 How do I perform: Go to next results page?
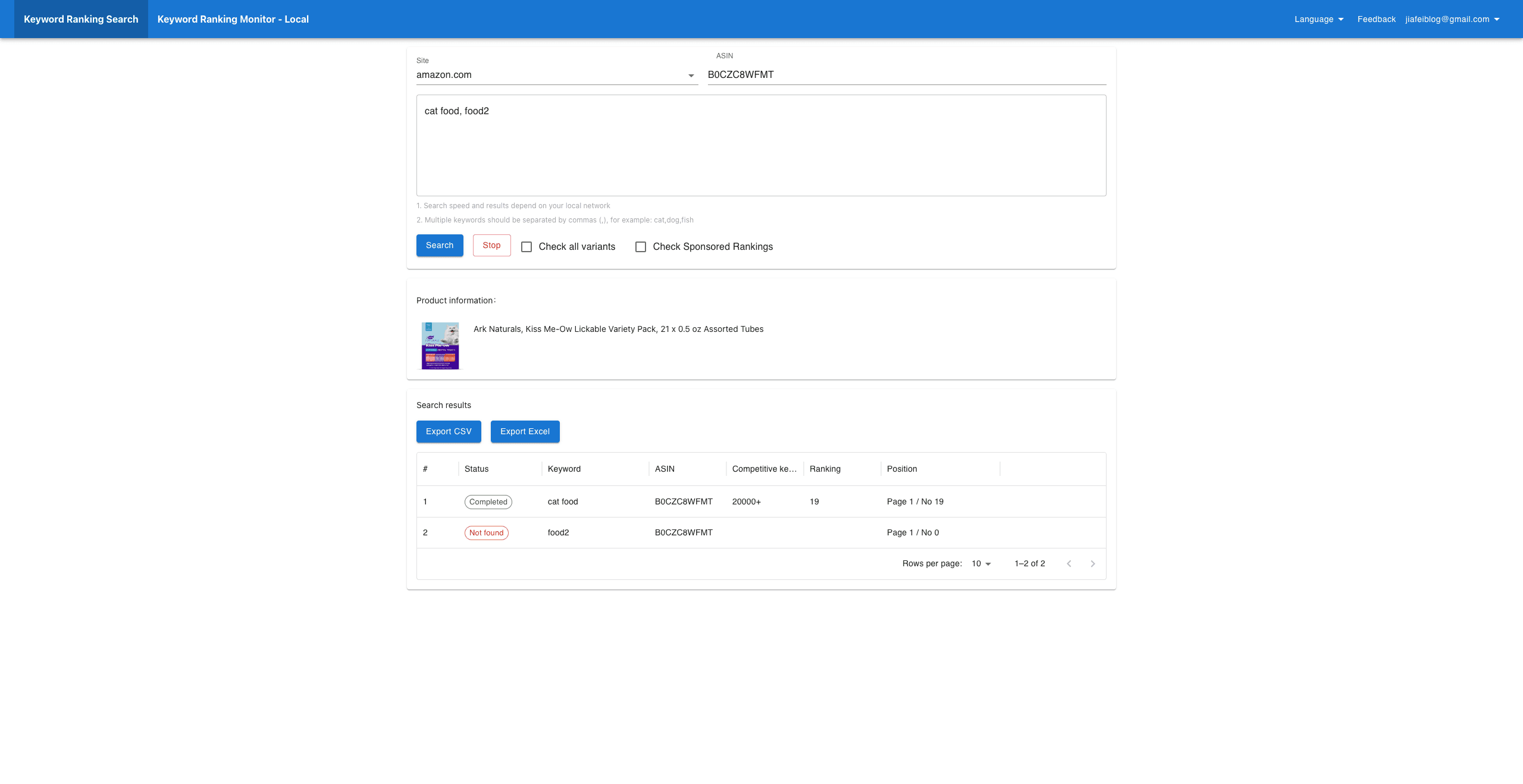point(1092,563)
